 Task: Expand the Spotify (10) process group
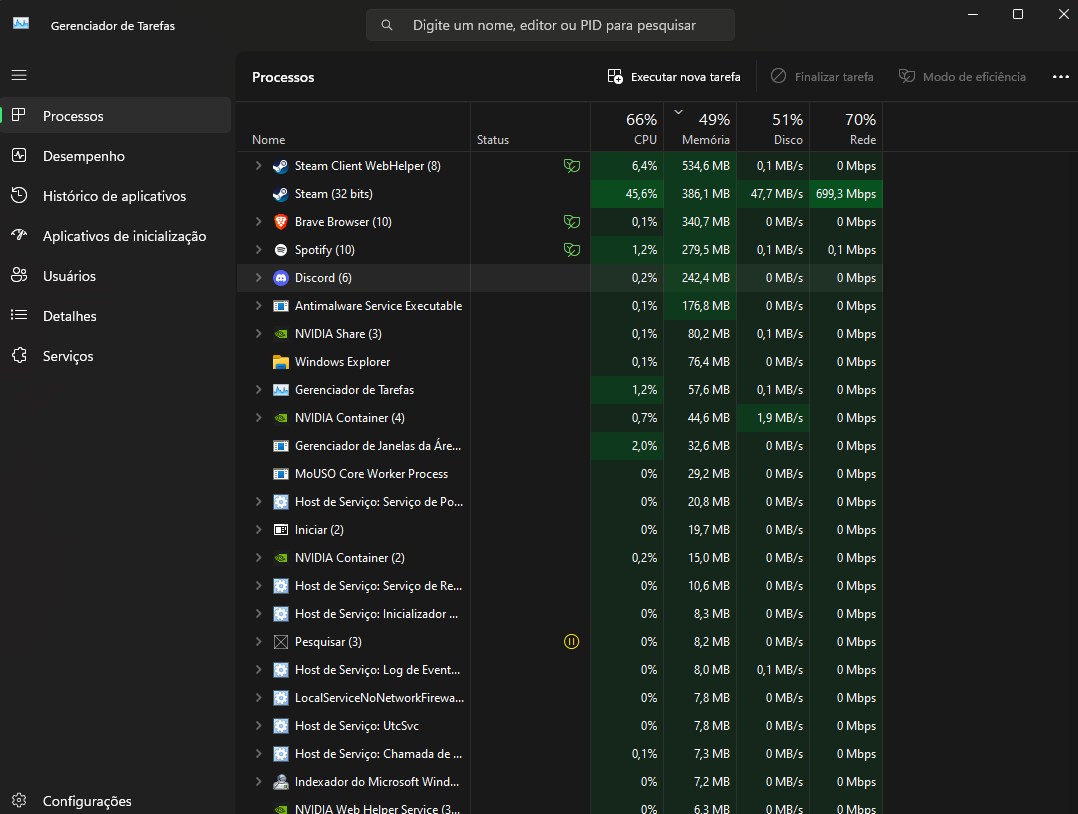click(258, 250)
